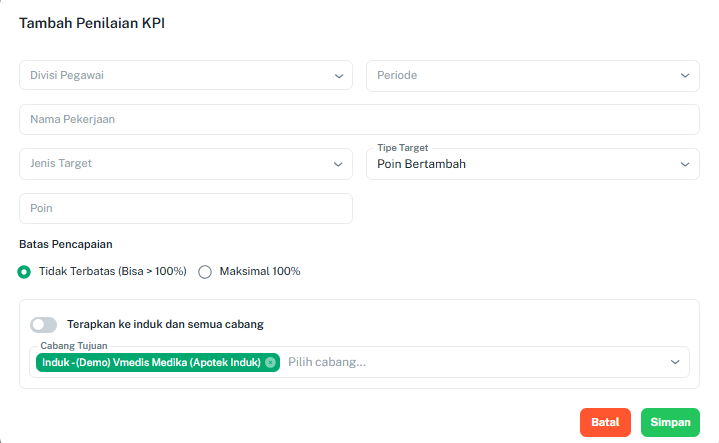Click the Nama Pekerjaan input field
This screenshot has width=719, height=443.
pos(360,119)
